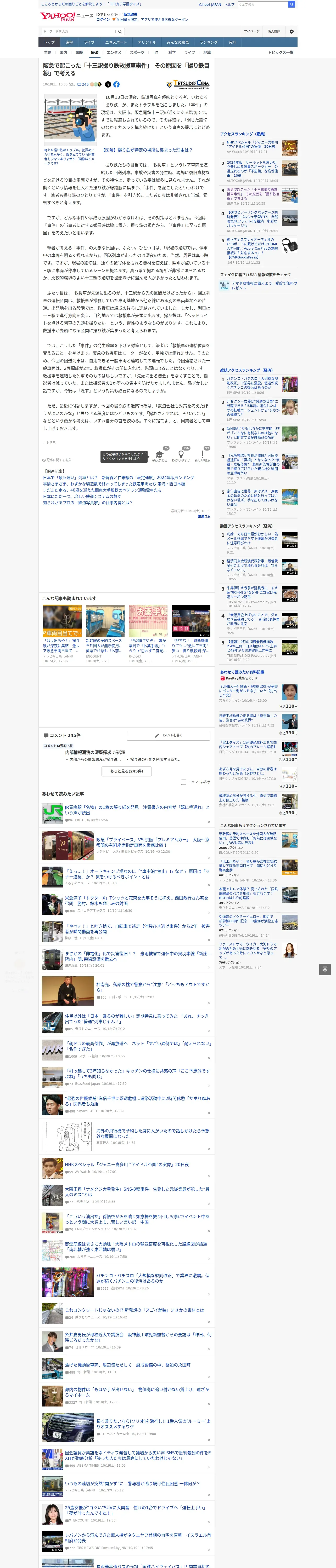Open 購入履歴 purchase history

click(274, 31)
